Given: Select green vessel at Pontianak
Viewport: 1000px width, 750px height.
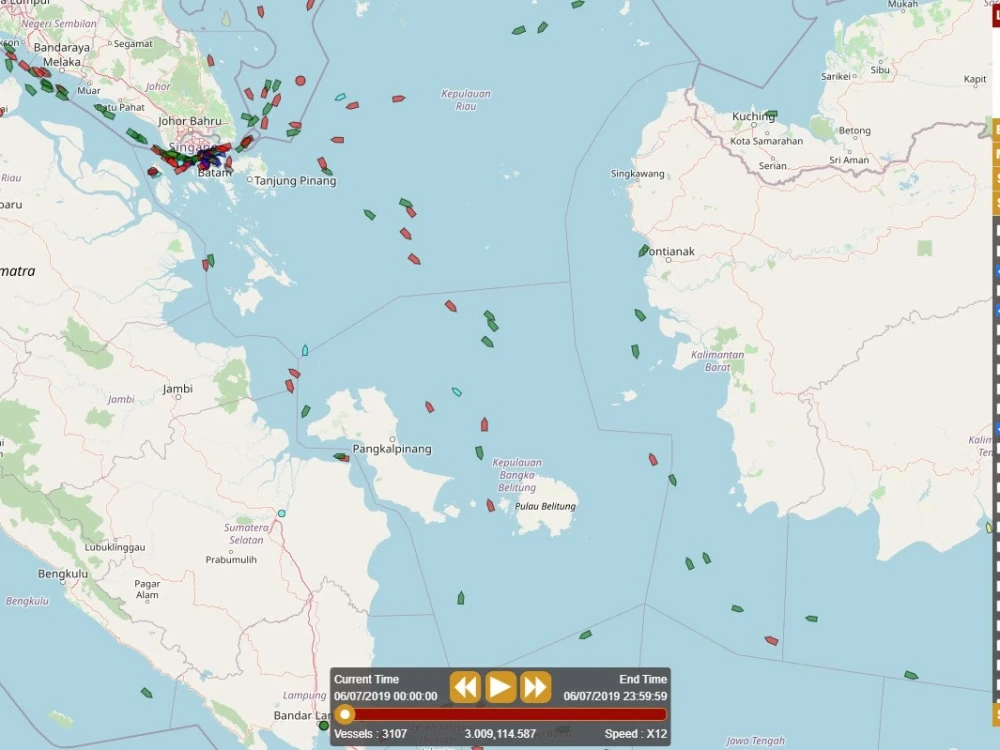Looking at the screenshot, I should click(643, 251).
